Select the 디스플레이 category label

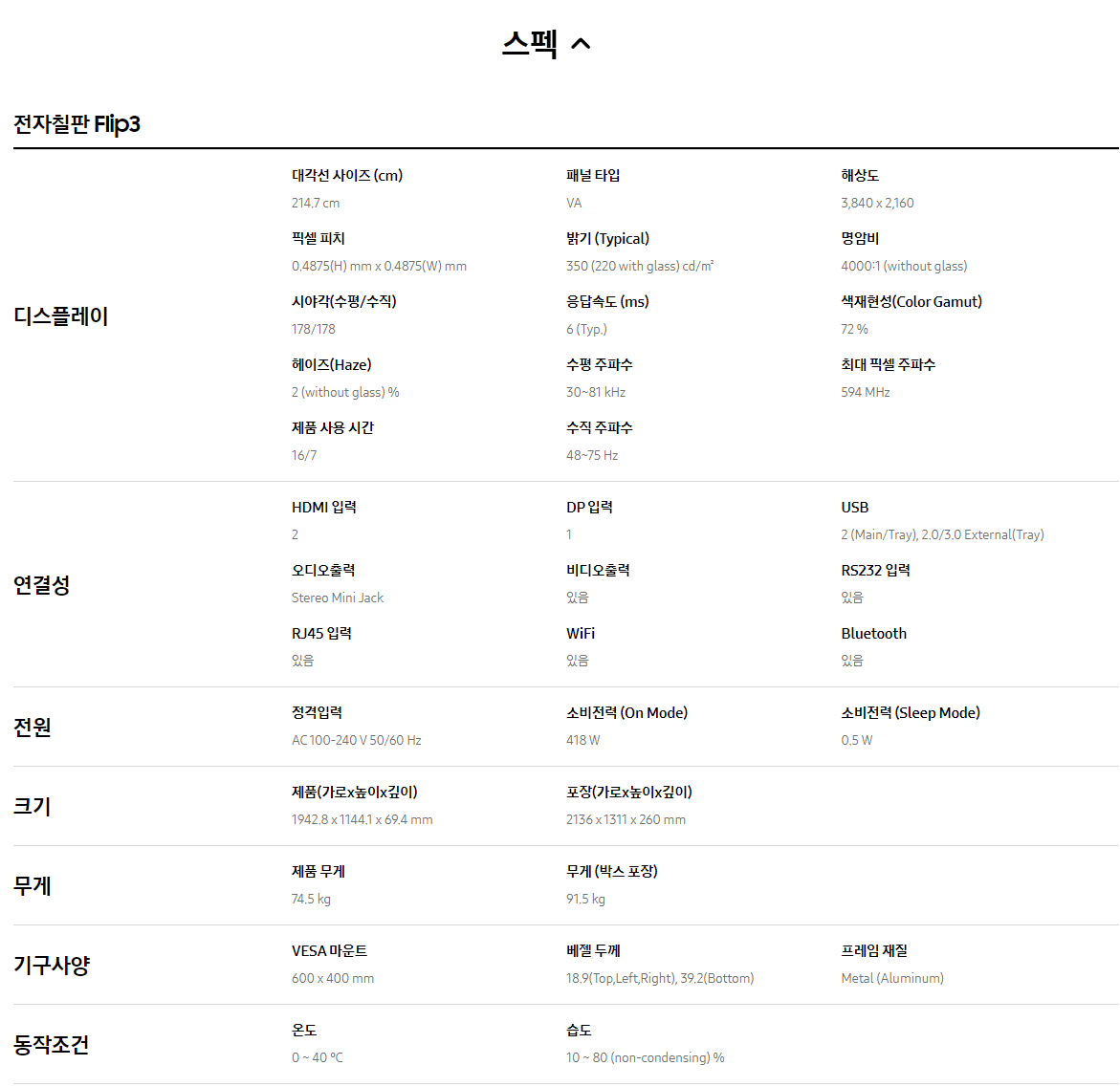point(60,315)
